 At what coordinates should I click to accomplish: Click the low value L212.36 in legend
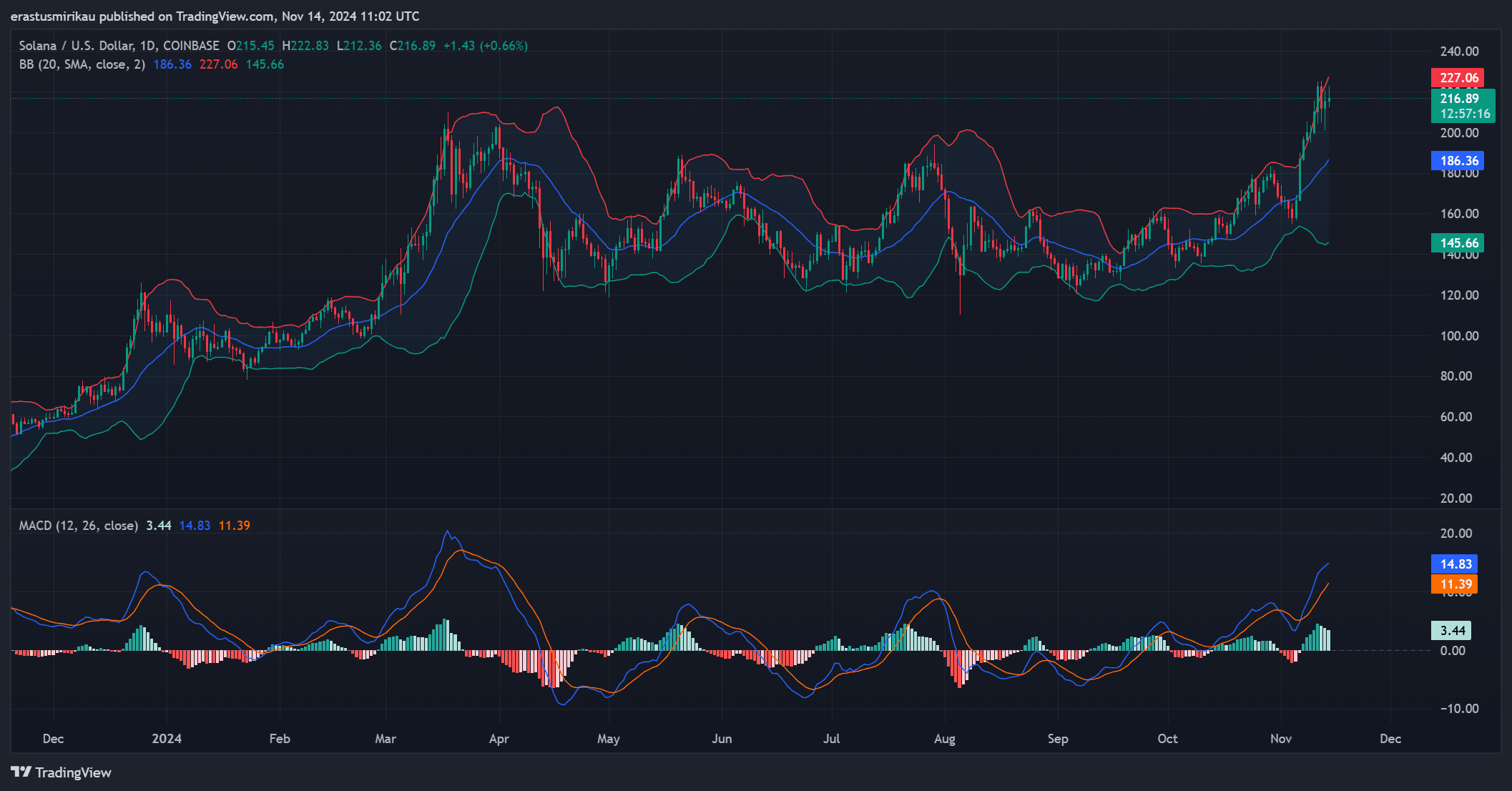coord(359,46)
